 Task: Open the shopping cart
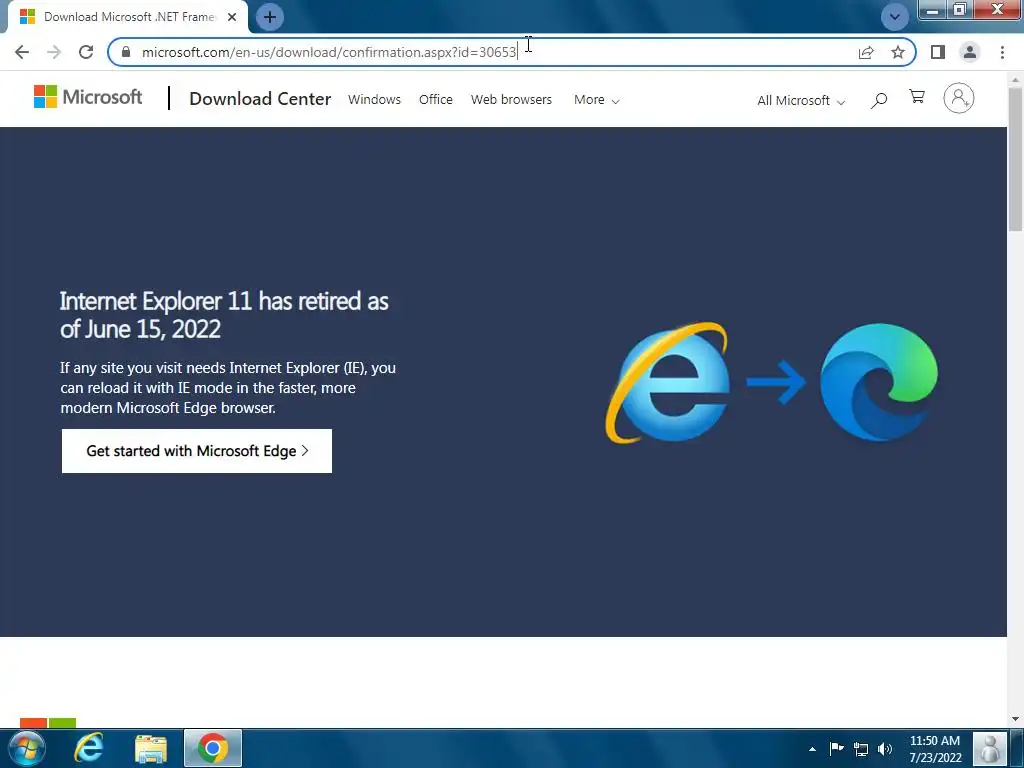tap(917, 97)
